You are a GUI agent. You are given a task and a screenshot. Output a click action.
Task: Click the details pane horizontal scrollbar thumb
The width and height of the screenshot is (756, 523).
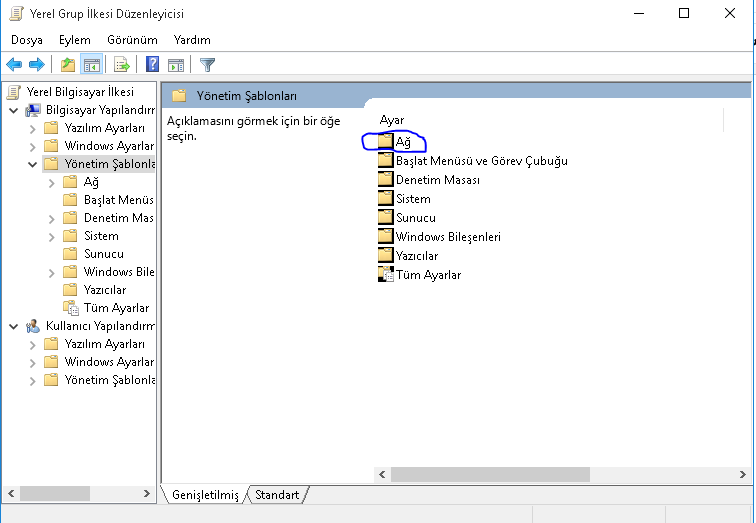[490, 475]
